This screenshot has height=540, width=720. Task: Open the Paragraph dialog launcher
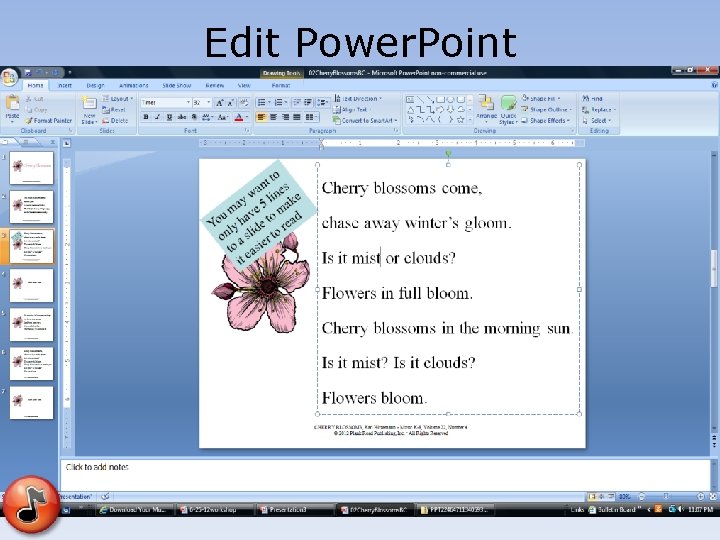click(396, 131)
